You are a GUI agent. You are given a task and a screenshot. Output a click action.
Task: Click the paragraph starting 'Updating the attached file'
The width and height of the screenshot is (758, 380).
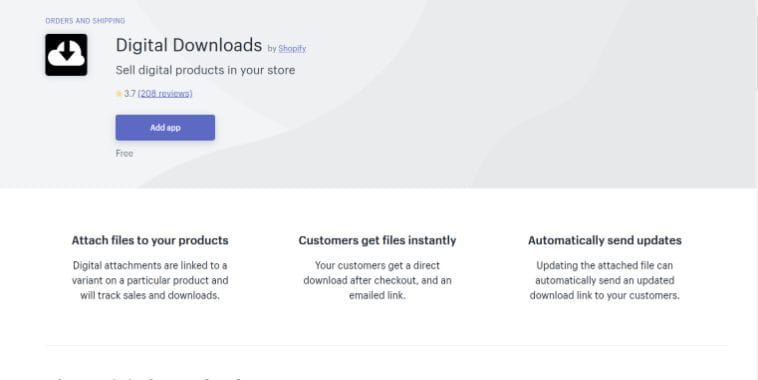[x=605, y=280]
